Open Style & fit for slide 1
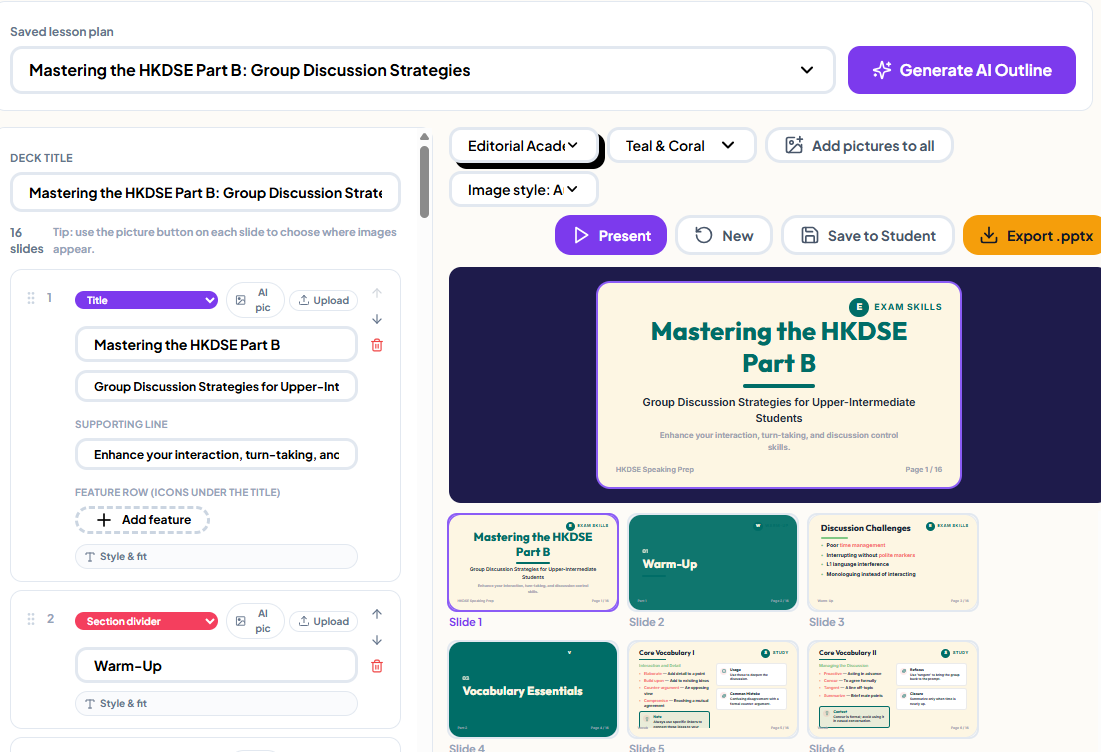This screenshot has width=1101, height=752. point(216,556)
